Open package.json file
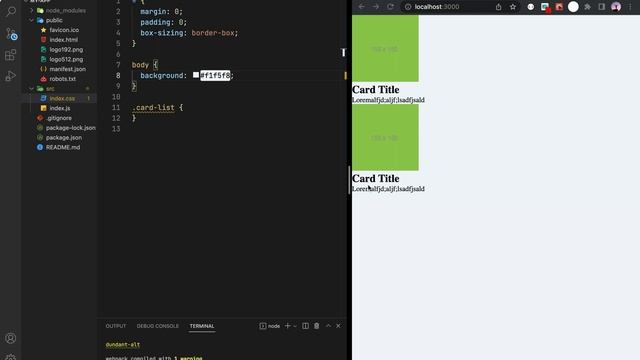Screen dimensions: 640x360 [64, 138]
